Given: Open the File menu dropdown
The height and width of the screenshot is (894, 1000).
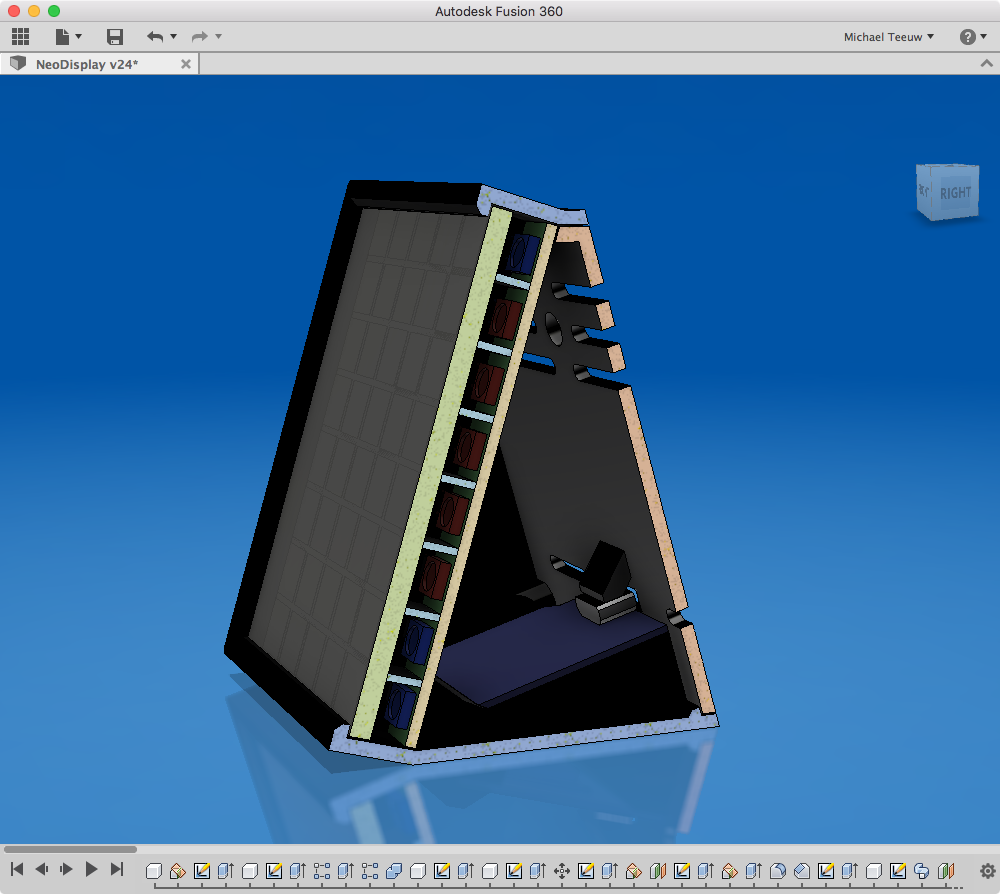Looking at the screenshot, I should point(68,37).
